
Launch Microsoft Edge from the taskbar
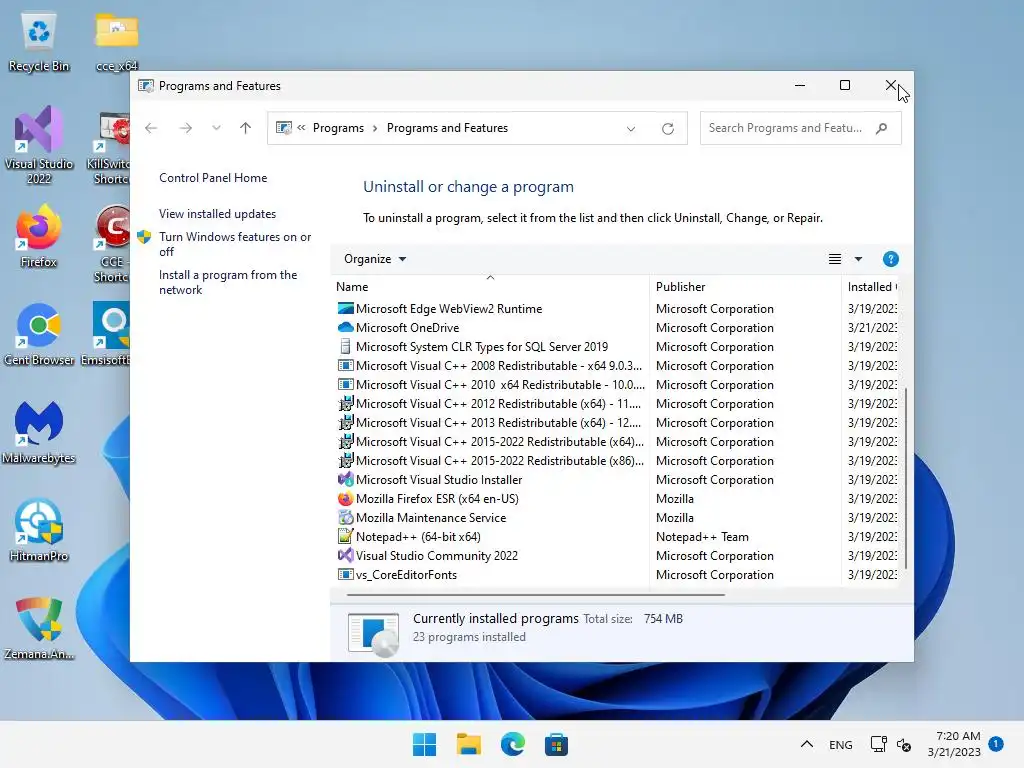pyautogui.click(x=513, y=744)
